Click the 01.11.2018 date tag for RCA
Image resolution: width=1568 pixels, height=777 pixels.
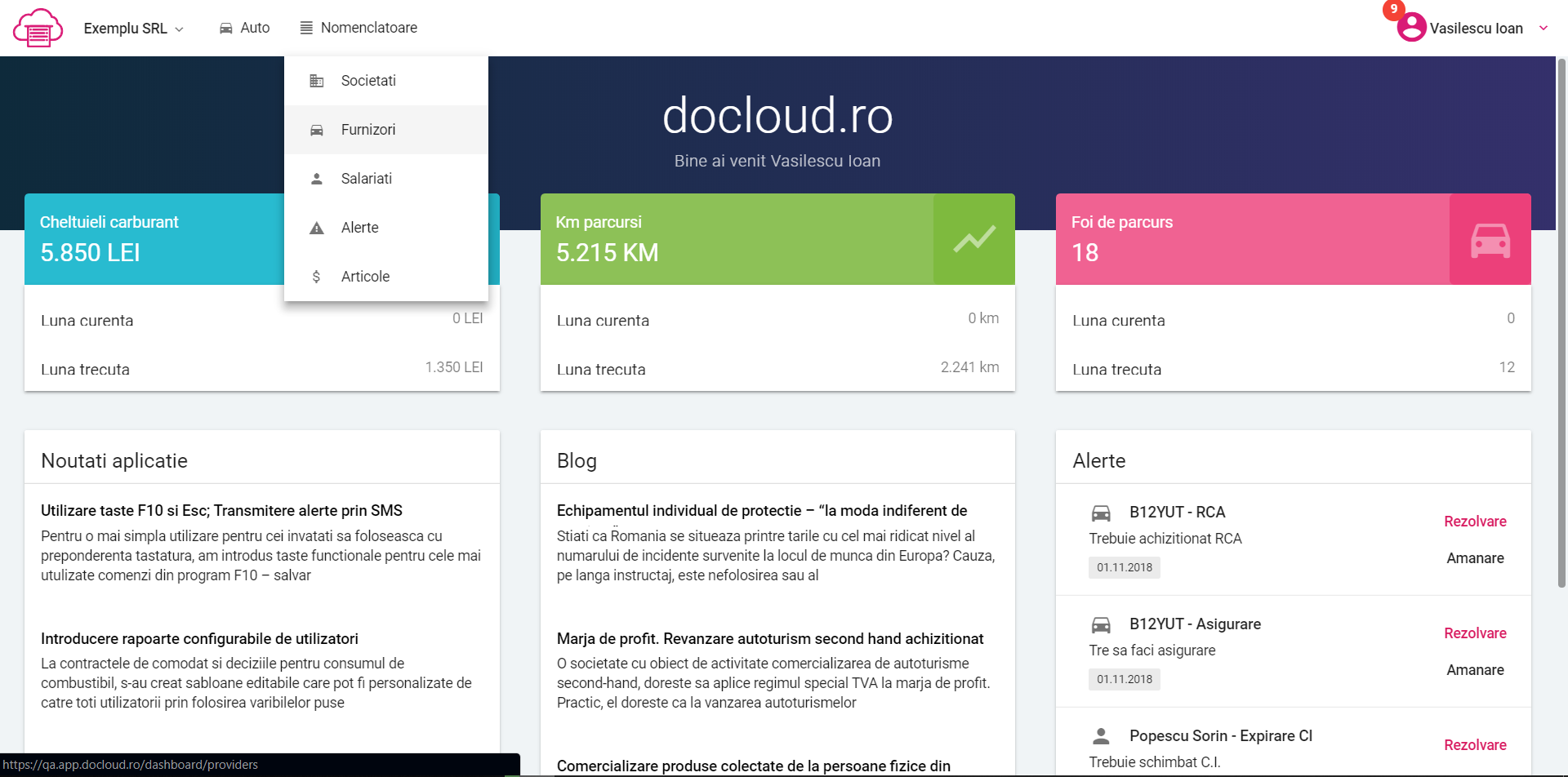click(1125, 568)
